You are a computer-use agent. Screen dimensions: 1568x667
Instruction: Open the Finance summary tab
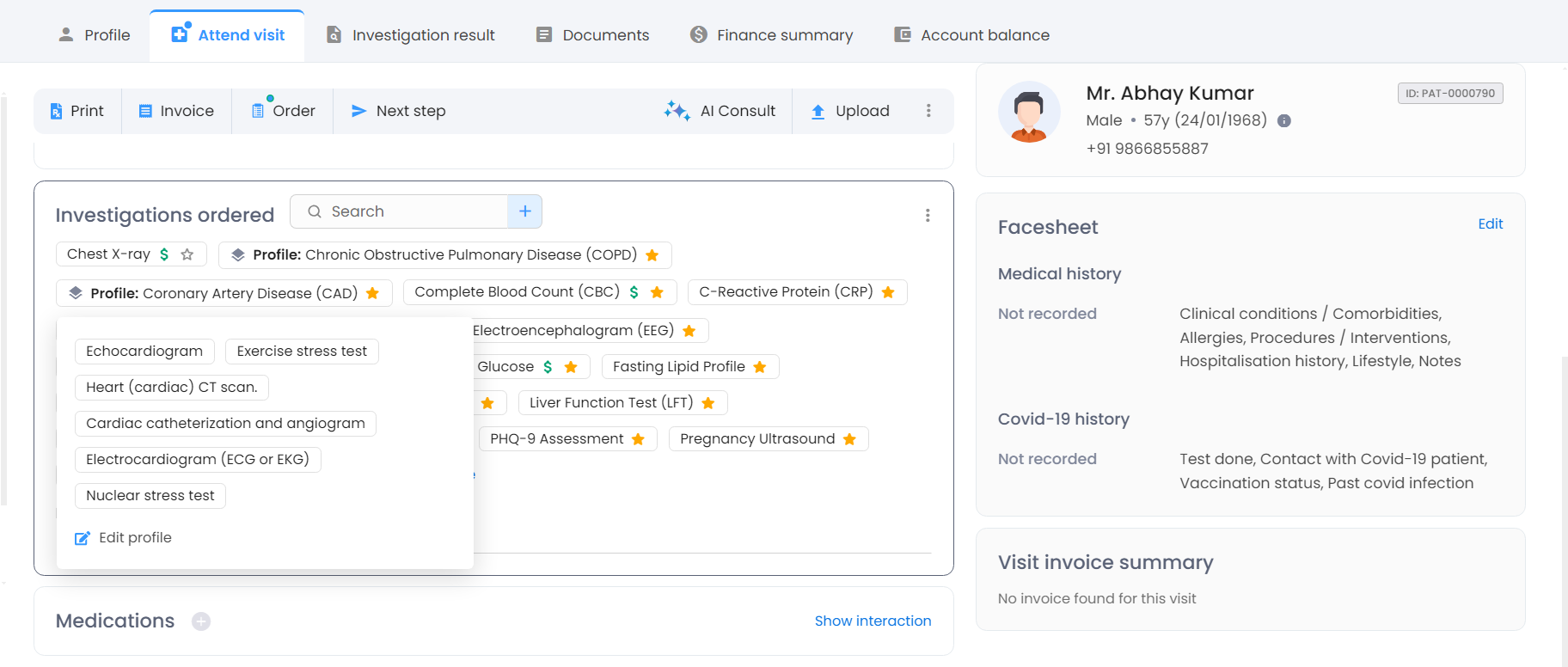[771, 35]
